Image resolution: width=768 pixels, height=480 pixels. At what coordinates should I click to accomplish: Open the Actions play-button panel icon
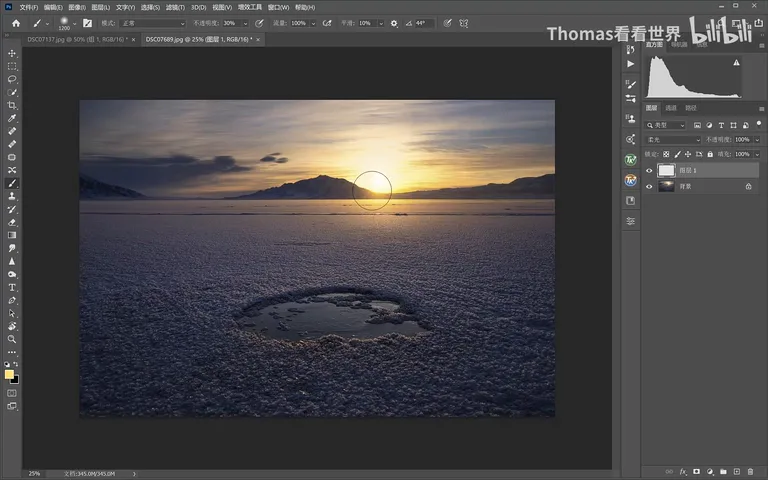point(630,64)
